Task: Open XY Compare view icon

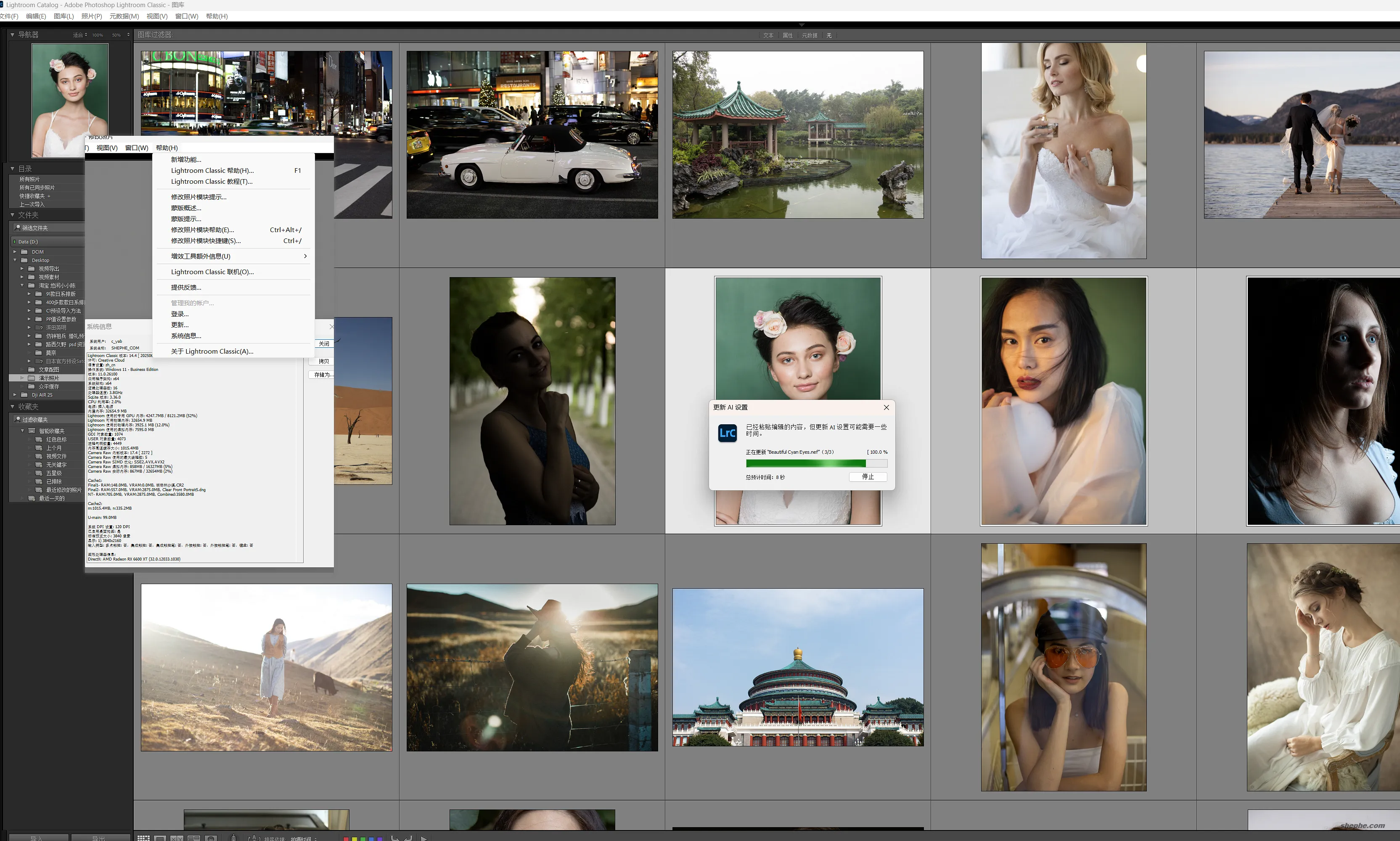Action: [x=177, y=838]
